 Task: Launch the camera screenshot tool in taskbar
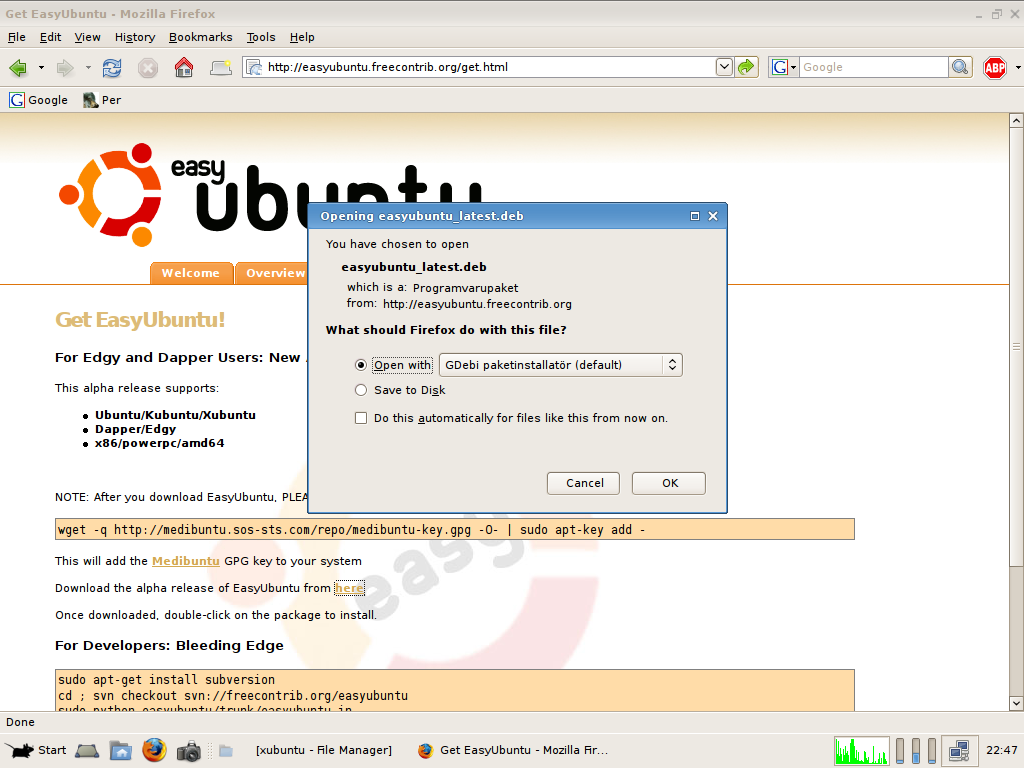coord(189,751)
